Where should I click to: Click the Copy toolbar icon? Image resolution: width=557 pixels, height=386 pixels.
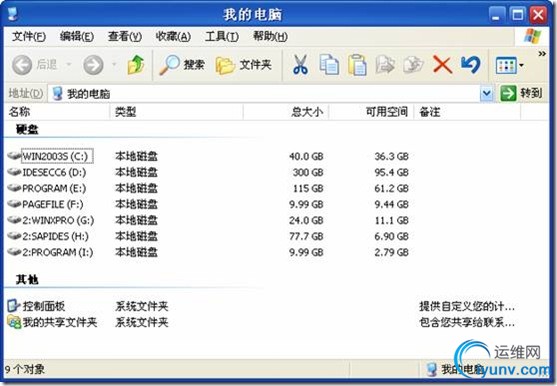pos(329,65)
